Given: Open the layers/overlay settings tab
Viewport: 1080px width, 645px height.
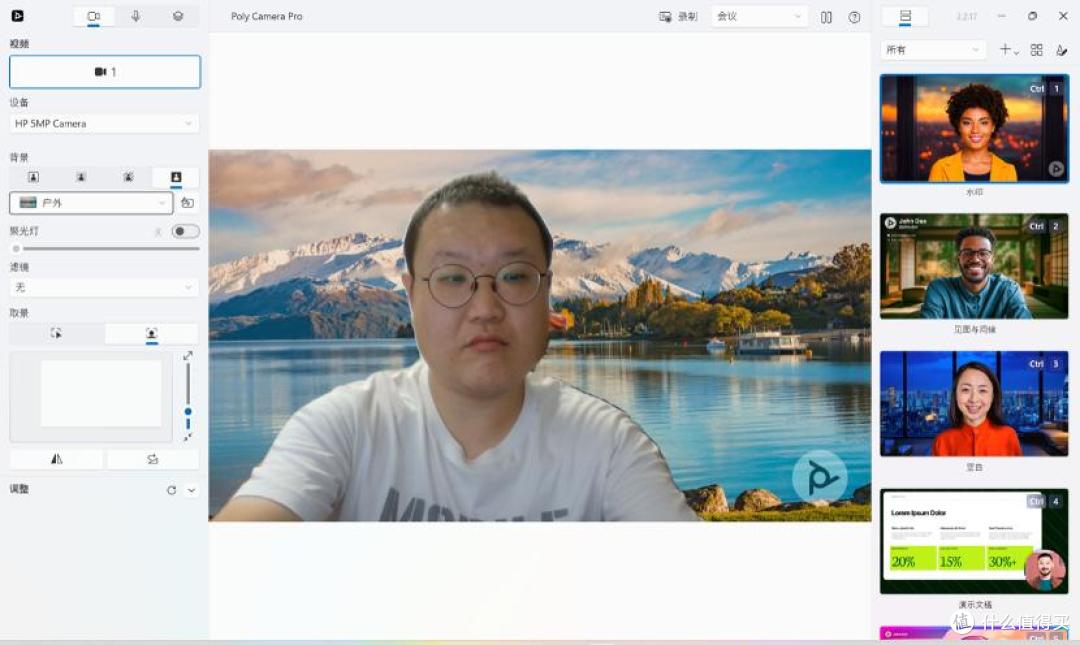Looking at the screenshot, I should tap(178, 16).
